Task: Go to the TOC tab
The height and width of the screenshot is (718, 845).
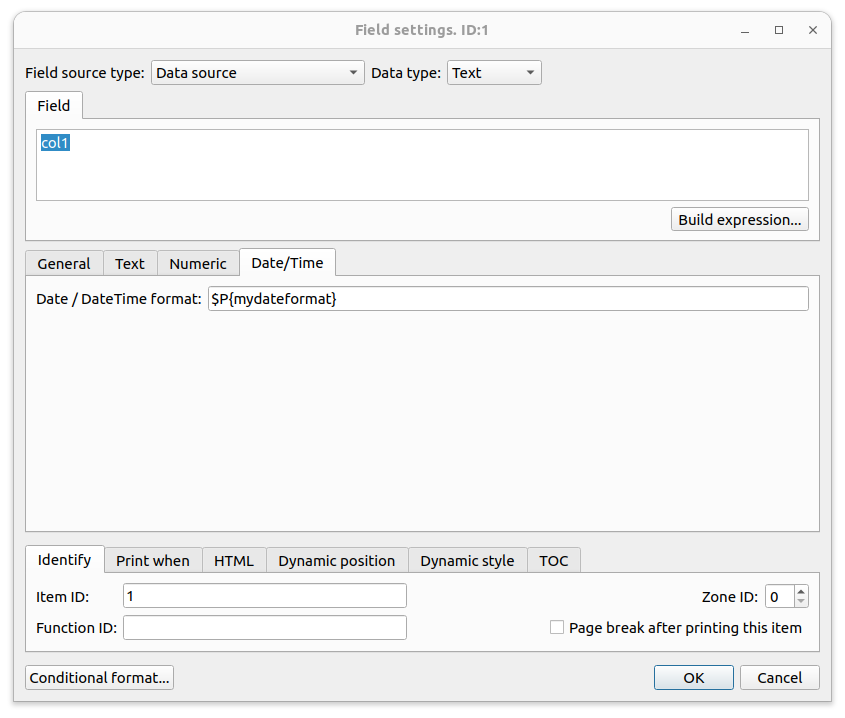Action: pyautogui.click(x=553, y=561)
